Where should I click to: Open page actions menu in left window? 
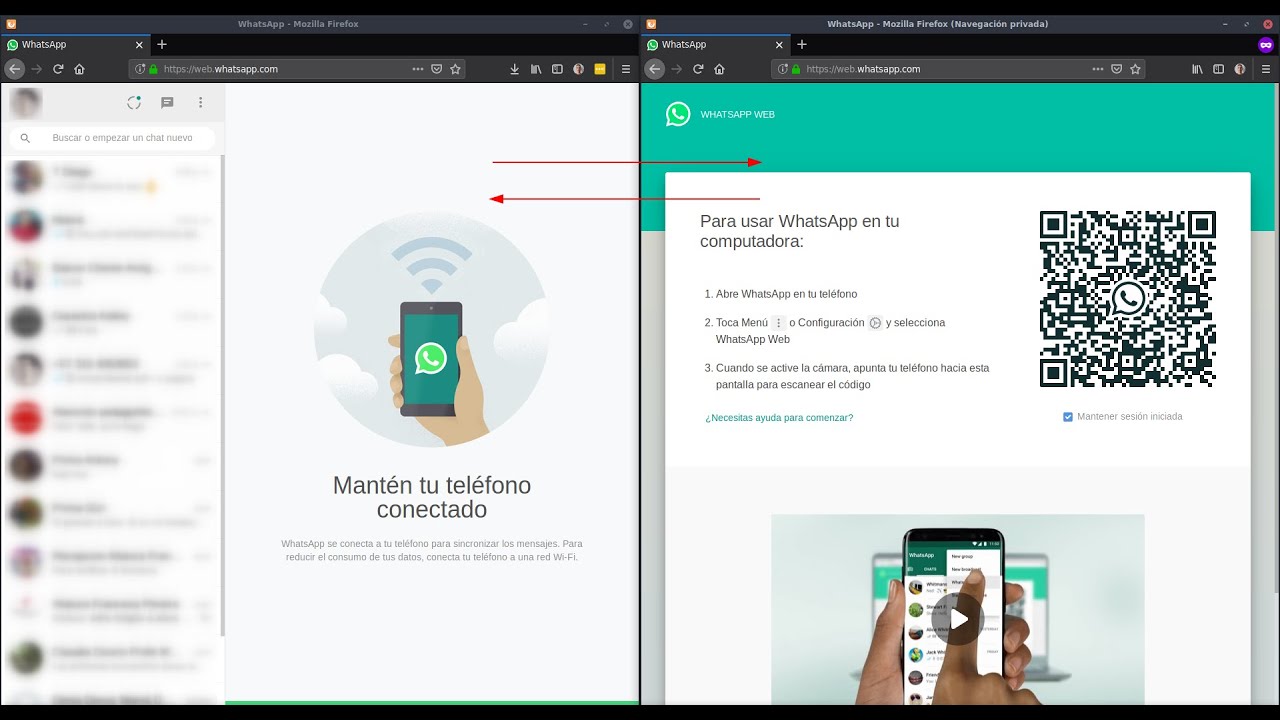pos(418,69)
